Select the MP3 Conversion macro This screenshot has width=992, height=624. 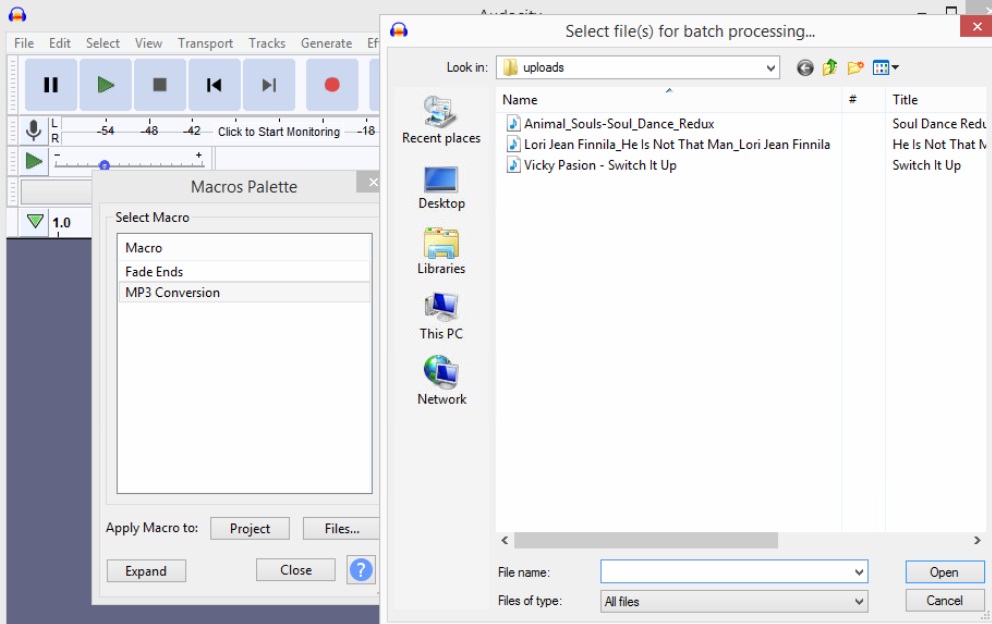coord(244,292)
